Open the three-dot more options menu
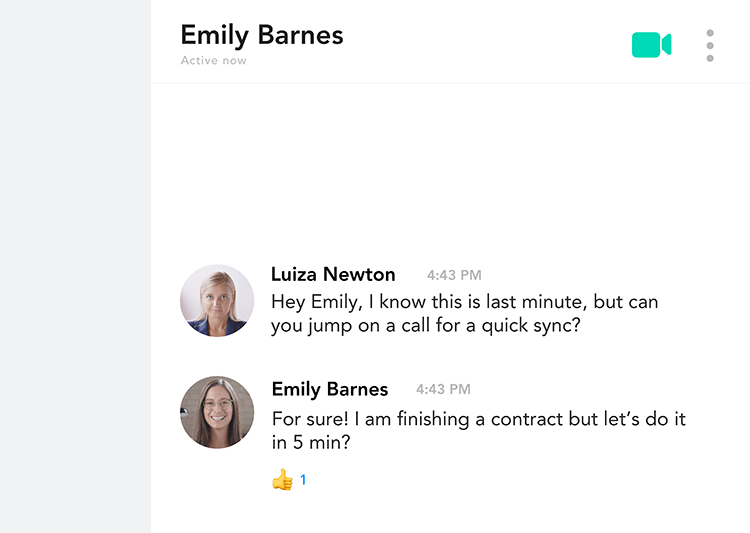Image resolution: width=750 pixels, height=533 pixels. click(x=710, y=45)
